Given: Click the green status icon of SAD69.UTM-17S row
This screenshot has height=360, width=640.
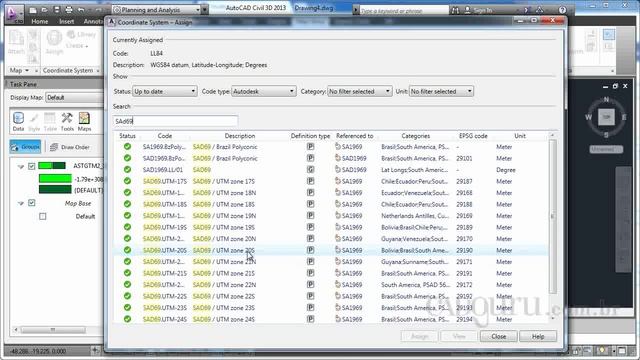Looking at the screenshot, I should click(x=127, y=181).
